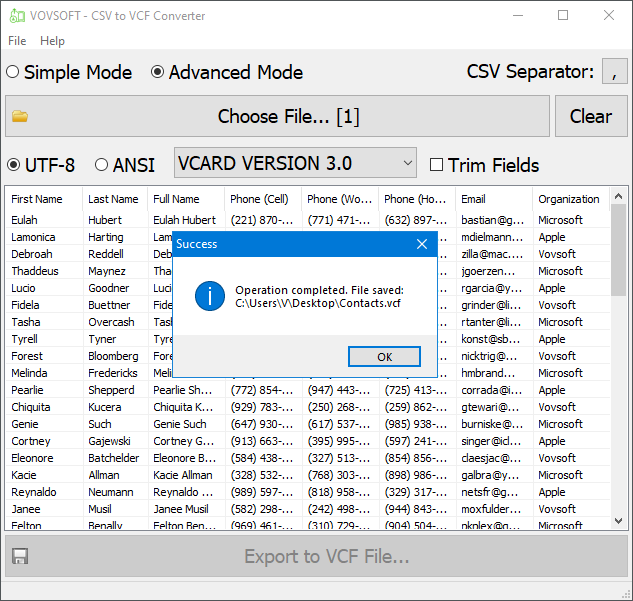
Task: Click the table scrollbar down arrow
Action: pyautogui.click(x=618, y=521)
